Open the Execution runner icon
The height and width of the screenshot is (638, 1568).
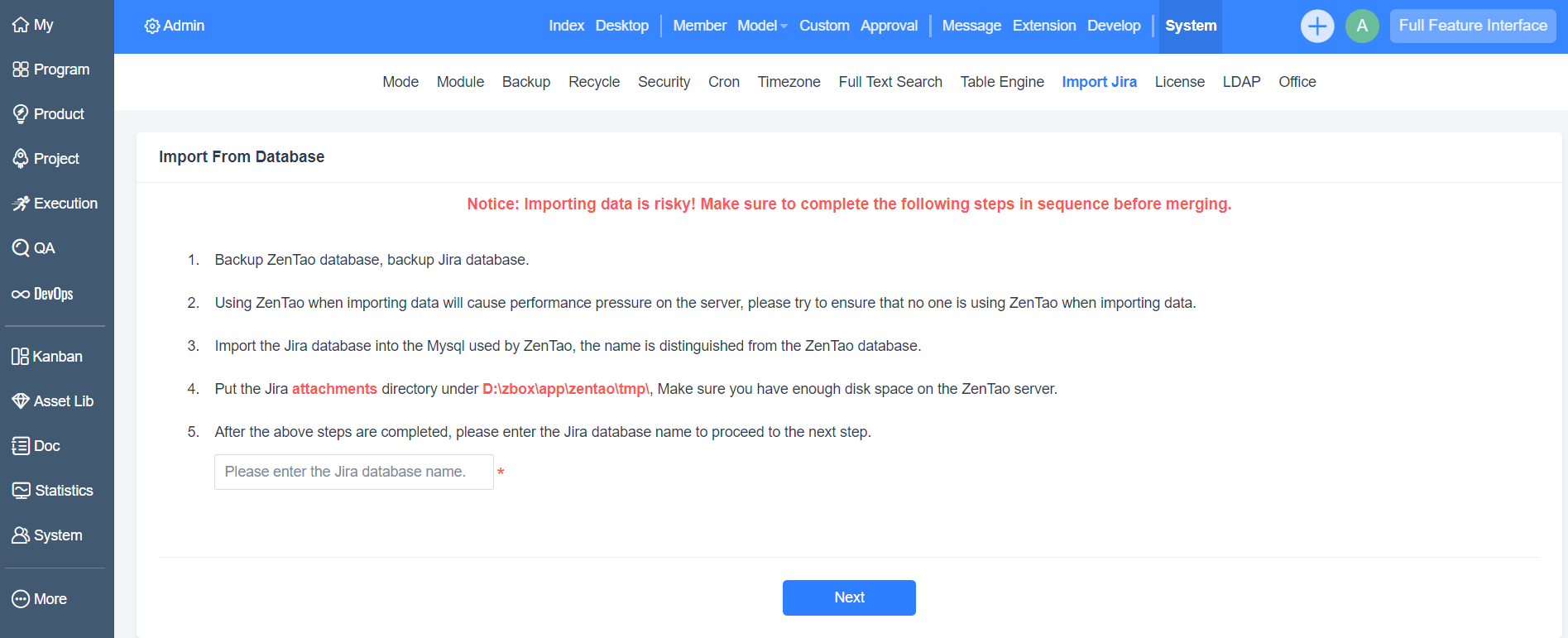21,204
